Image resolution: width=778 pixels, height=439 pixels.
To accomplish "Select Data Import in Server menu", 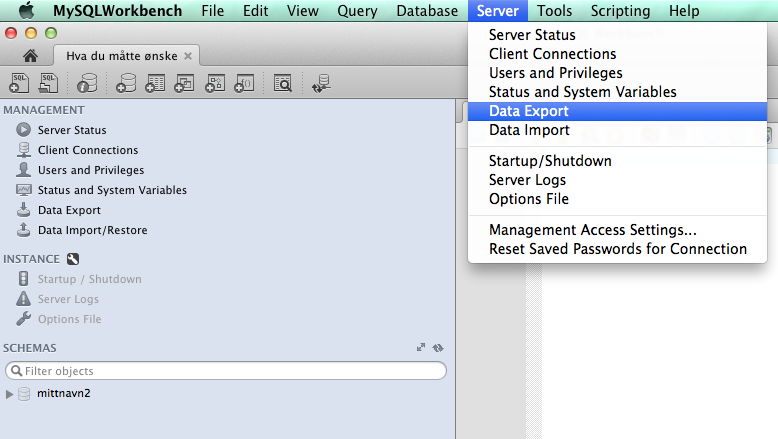I will point(617,130).
